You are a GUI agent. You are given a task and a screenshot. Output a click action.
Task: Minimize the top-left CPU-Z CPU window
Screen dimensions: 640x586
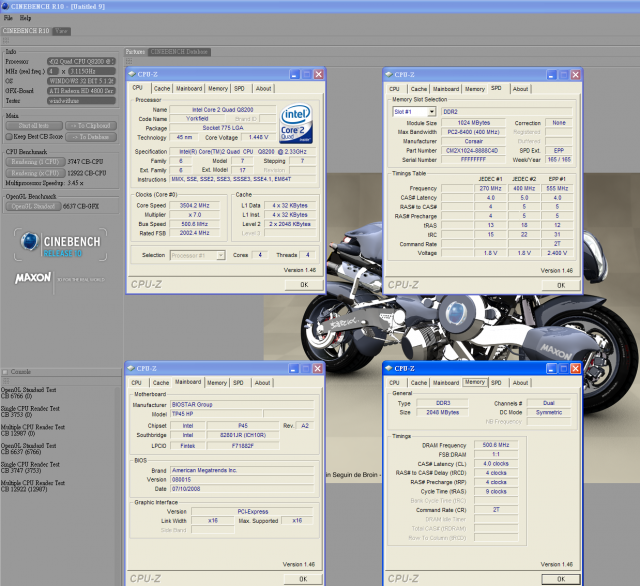point(295,74)
